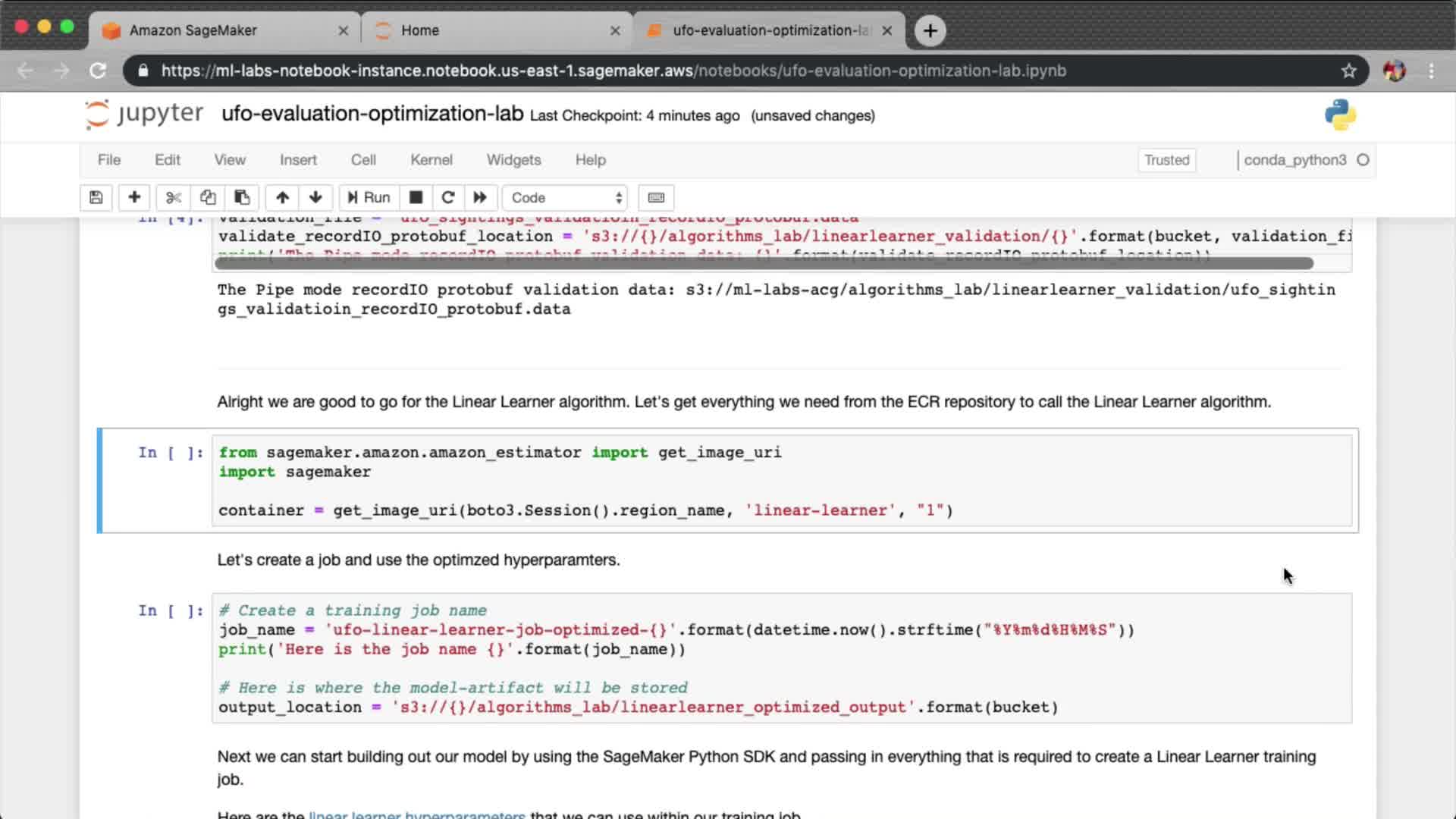Click the browser address bar URL
This screenshot has height=819, width=1456.
[613, 71]
